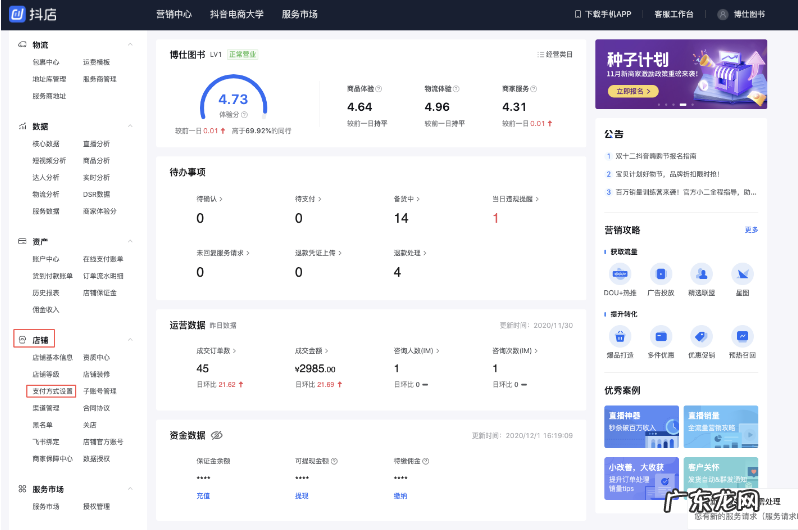Open the 精选联盟 icon
Image resolution: width=798 pixels, height=530 pixels.
click(702, 274)
